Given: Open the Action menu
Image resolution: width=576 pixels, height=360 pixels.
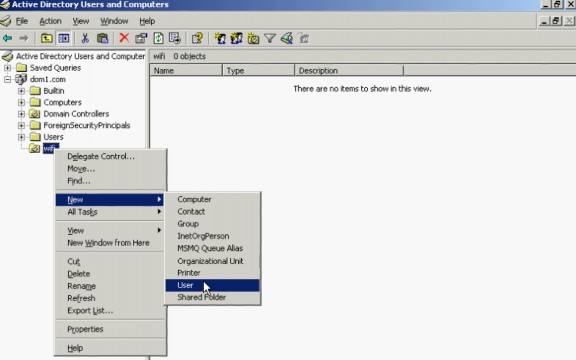Looking at the screenshot, I should coord(50,21).
